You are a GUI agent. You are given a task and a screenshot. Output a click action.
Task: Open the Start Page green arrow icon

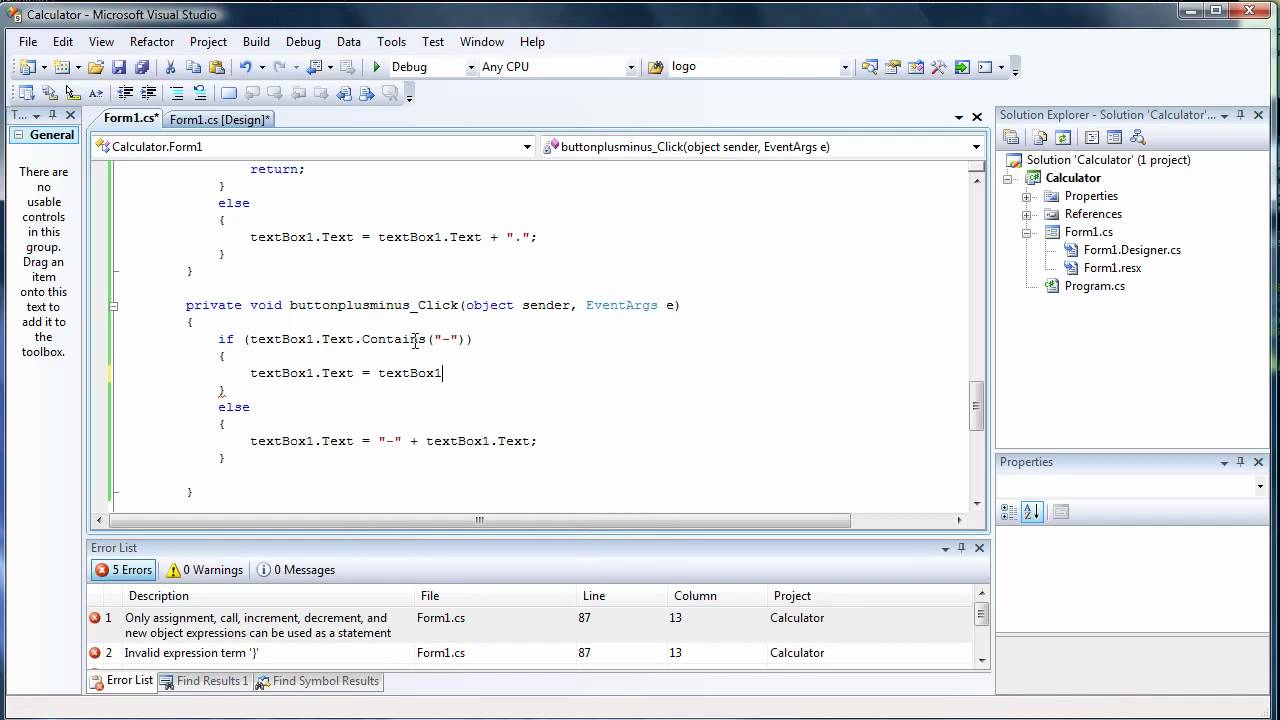coord(962,67)
